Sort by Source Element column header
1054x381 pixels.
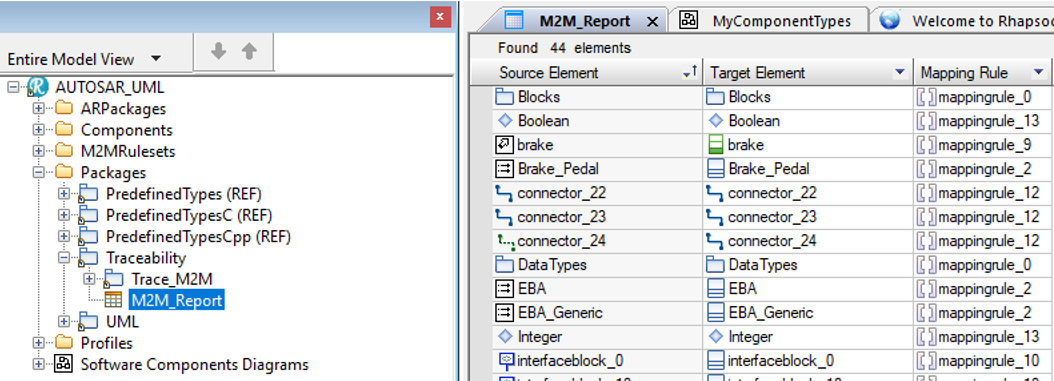pos(586,73)
